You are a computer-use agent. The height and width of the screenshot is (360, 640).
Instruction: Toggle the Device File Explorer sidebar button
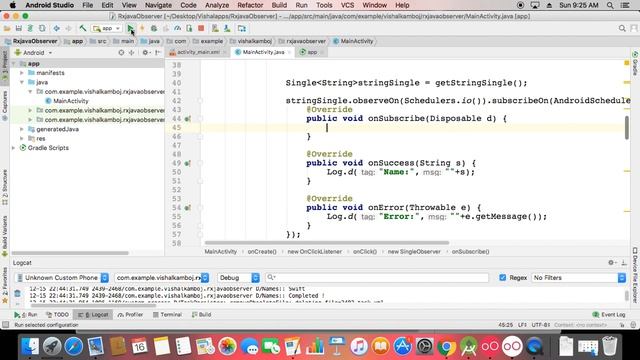[x=635, y=275]
